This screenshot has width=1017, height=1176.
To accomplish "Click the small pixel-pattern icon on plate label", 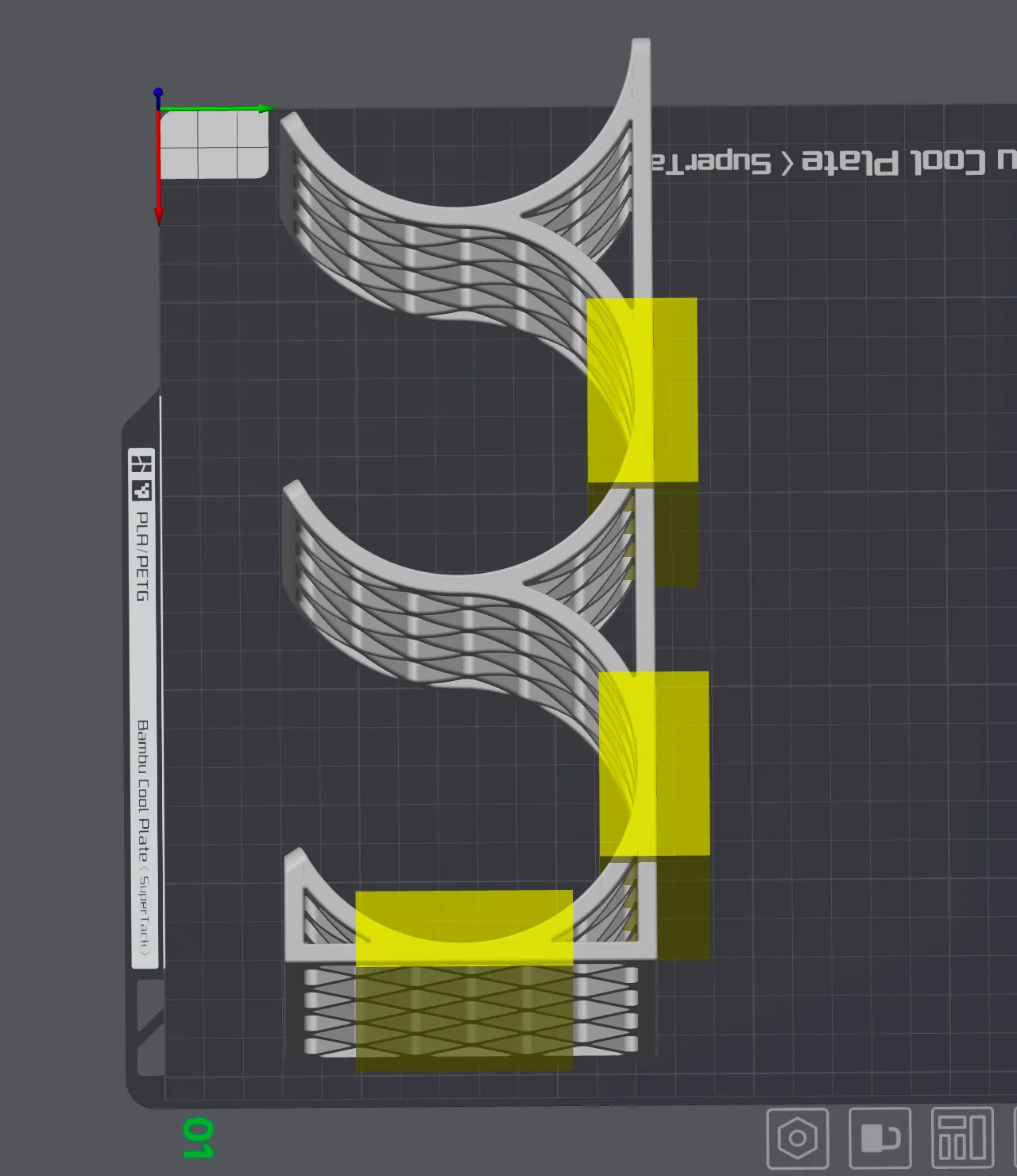I will tap(141, 491).
